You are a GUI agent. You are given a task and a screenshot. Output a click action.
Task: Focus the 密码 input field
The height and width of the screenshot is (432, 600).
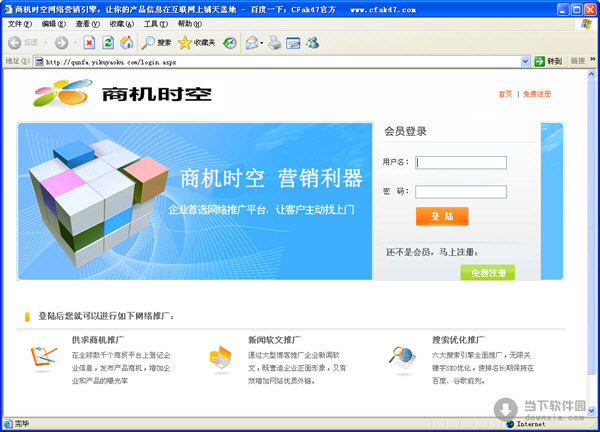pyautogui.click(x=461, y=192)
